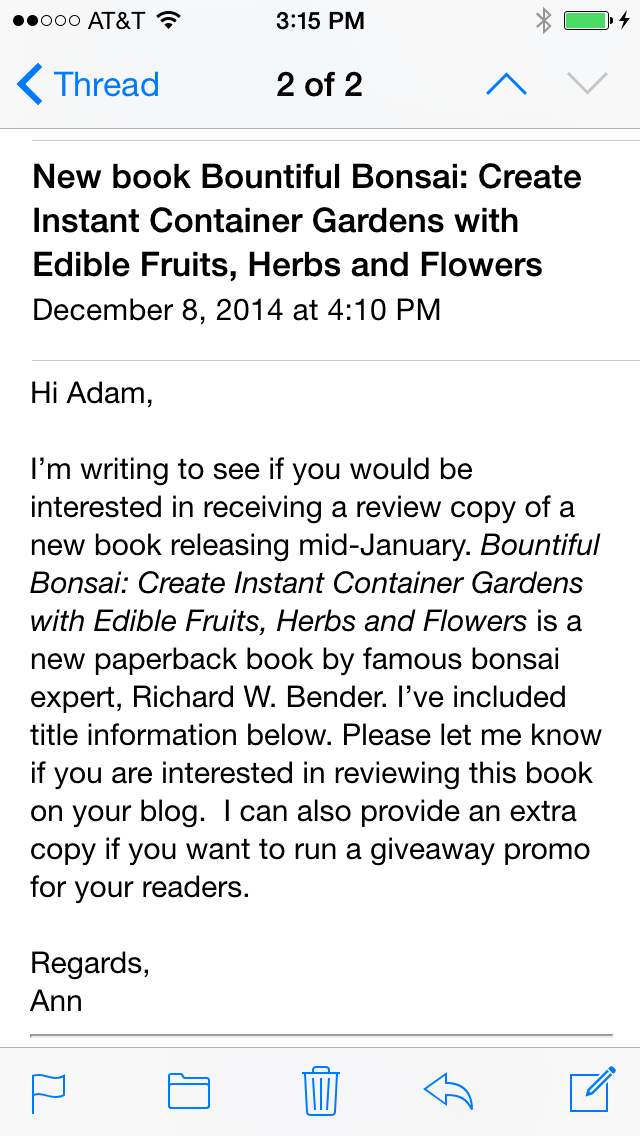Go to next message with down arrow
Screen dimensions: 640x1136
587,85
